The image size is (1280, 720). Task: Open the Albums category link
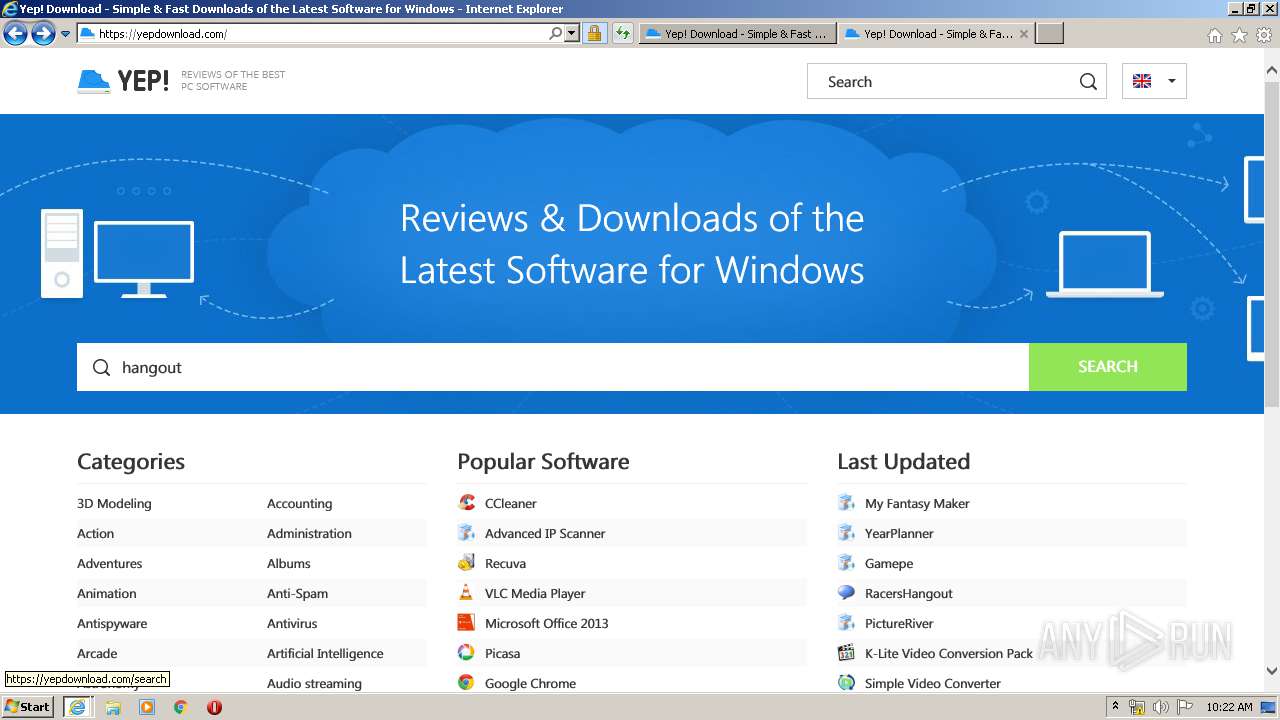coord(289,563)
